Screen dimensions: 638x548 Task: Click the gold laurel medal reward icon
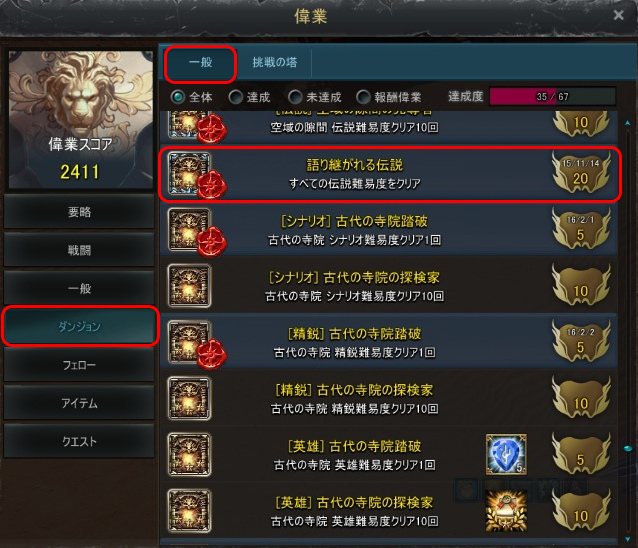506,511
